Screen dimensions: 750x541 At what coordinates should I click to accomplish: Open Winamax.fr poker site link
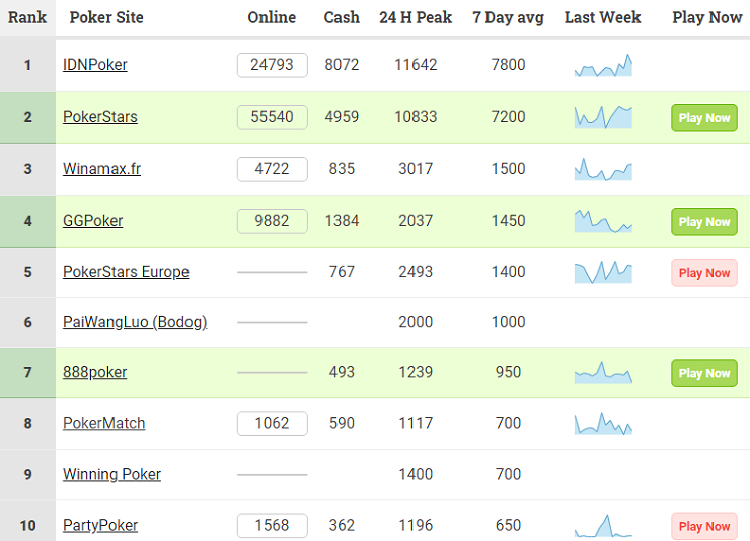coord(102,169)
